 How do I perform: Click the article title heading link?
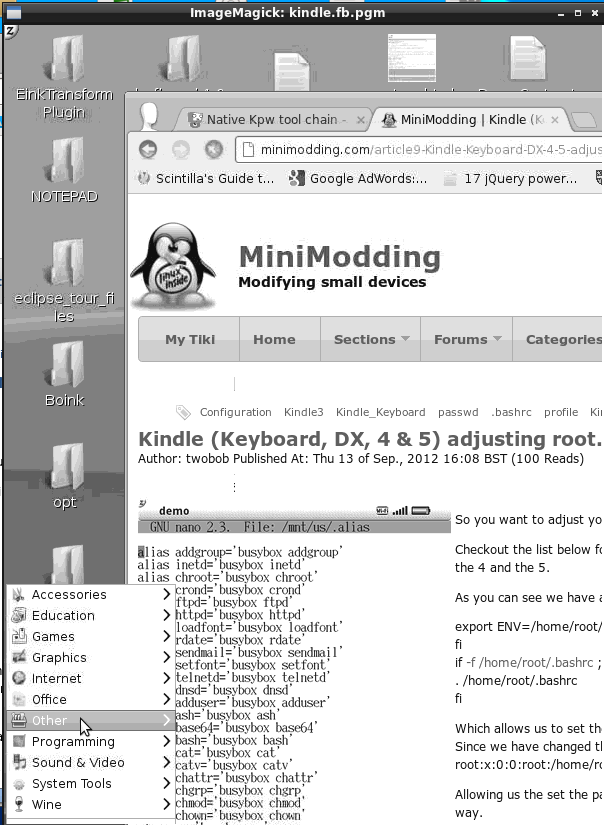pyautogui.click(x=370, y=439)
